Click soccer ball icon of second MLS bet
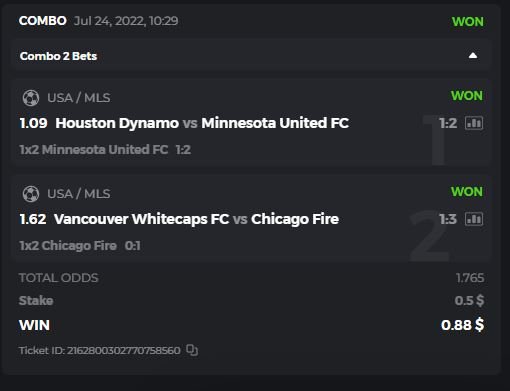Screen dimensions: 510x391 (x=31, y=194)
